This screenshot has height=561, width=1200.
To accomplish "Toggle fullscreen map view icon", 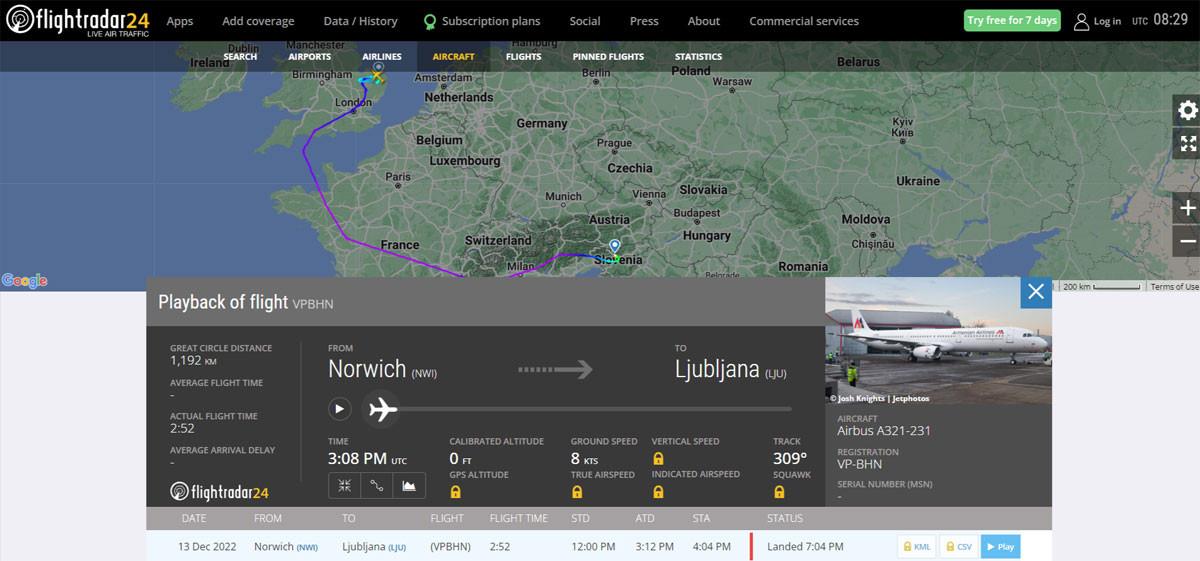I will coord(1187,143).
